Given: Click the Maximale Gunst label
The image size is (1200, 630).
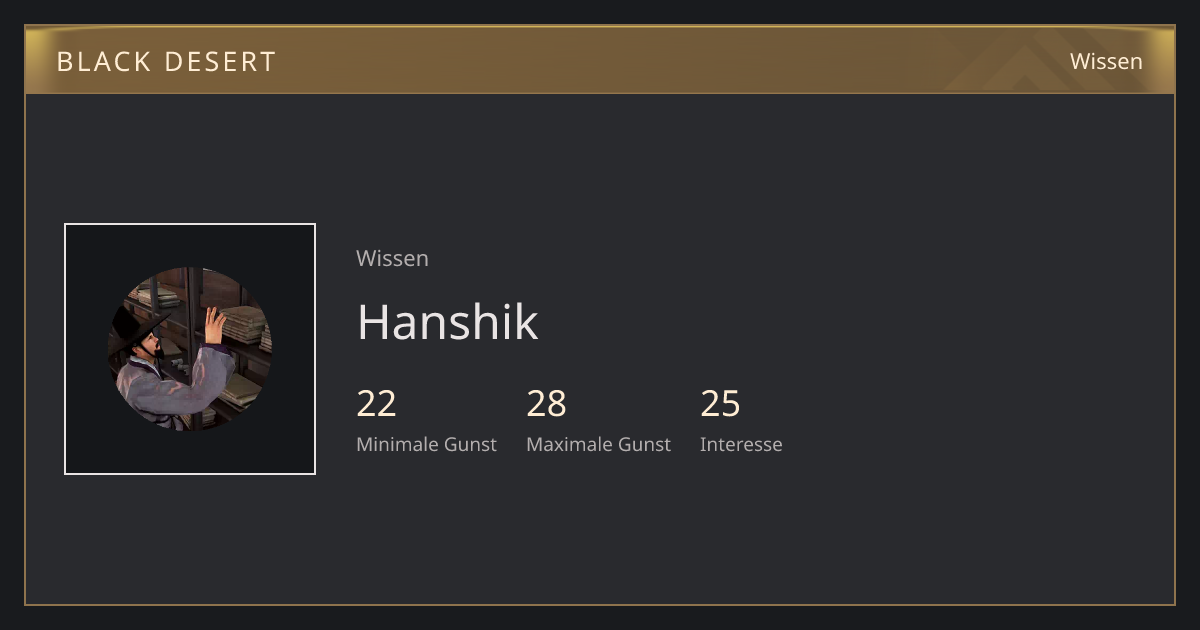Looking at the screenshot, I should 598,444.
